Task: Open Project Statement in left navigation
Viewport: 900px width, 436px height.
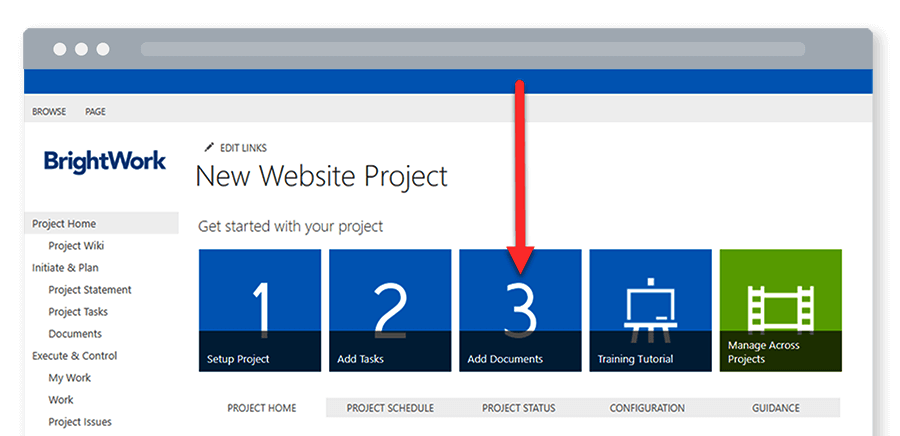Action: click(x=89, y=290)
